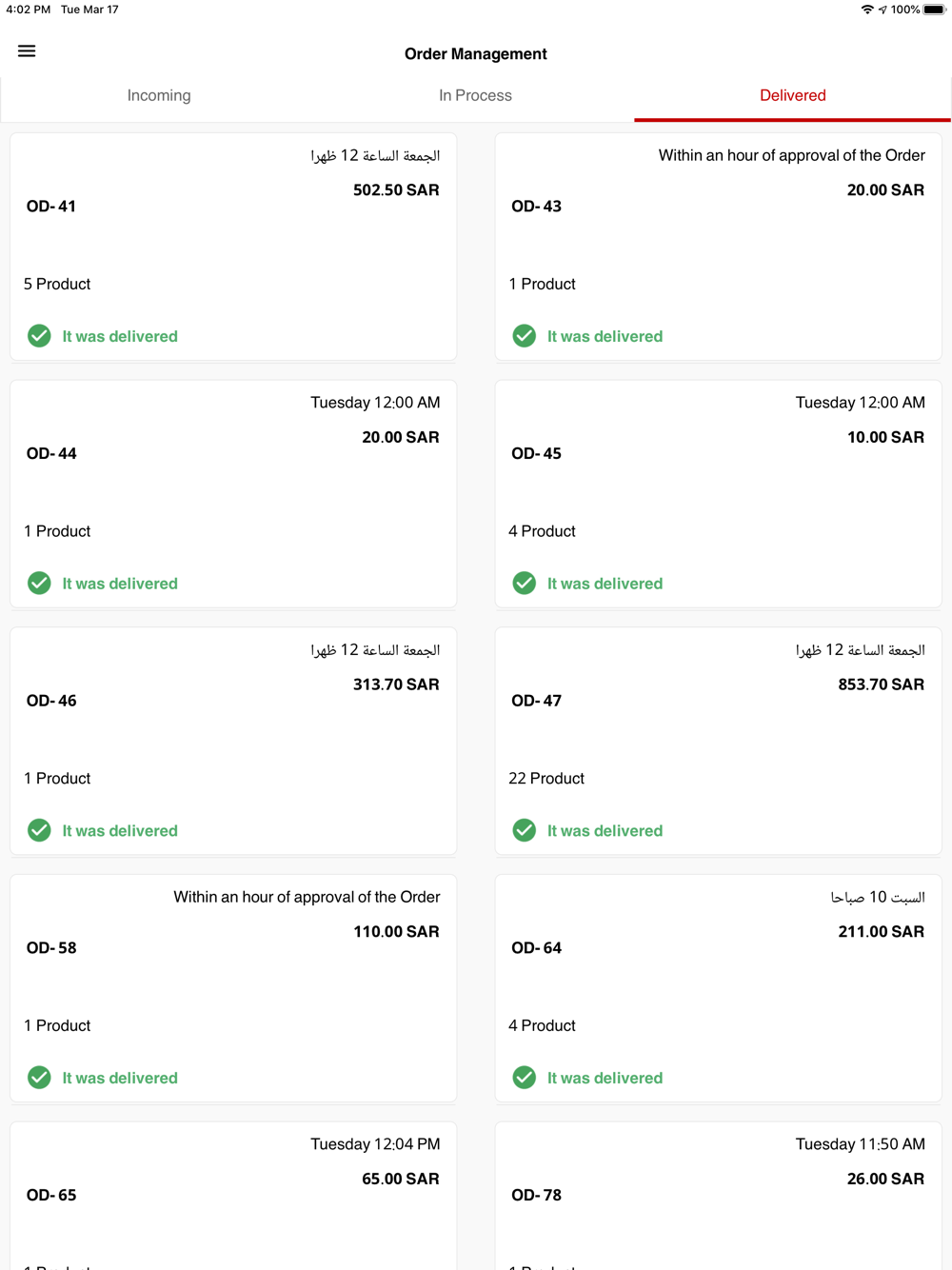Image resolution: width=952 pixels, height=1270 pixels.
Task: Select the Delivered tab
Action: click(x=792, y=95)
